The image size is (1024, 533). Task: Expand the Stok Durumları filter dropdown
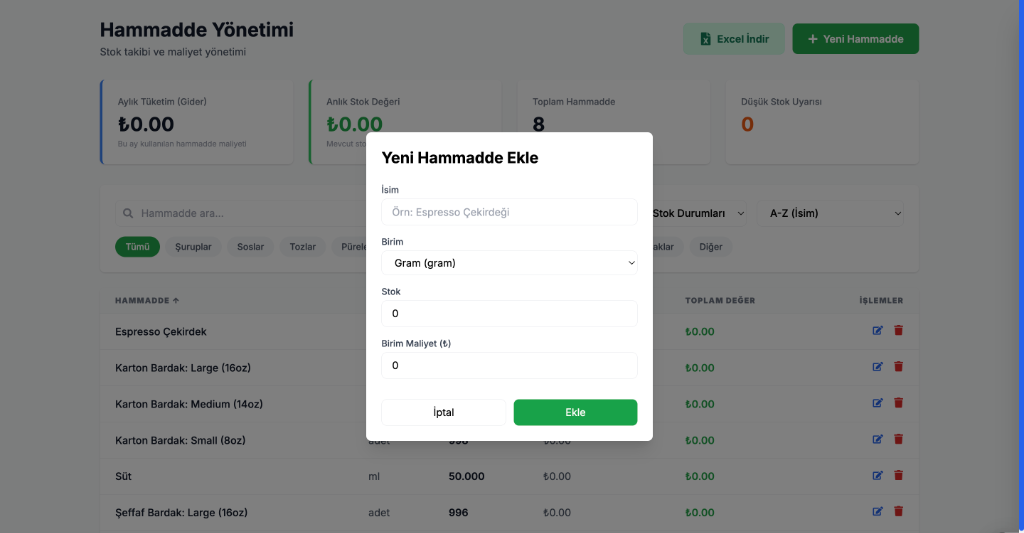point(699,213)
